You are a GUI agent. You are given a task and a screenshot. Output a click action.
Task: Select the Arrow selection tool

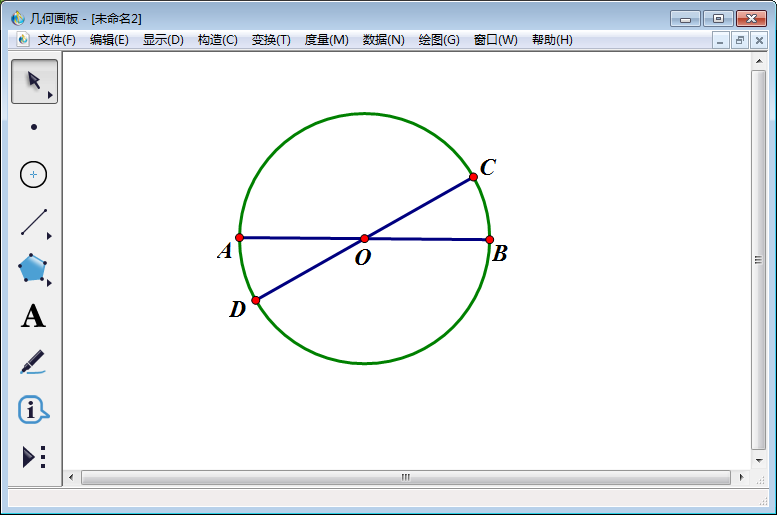tap(33, 81)
